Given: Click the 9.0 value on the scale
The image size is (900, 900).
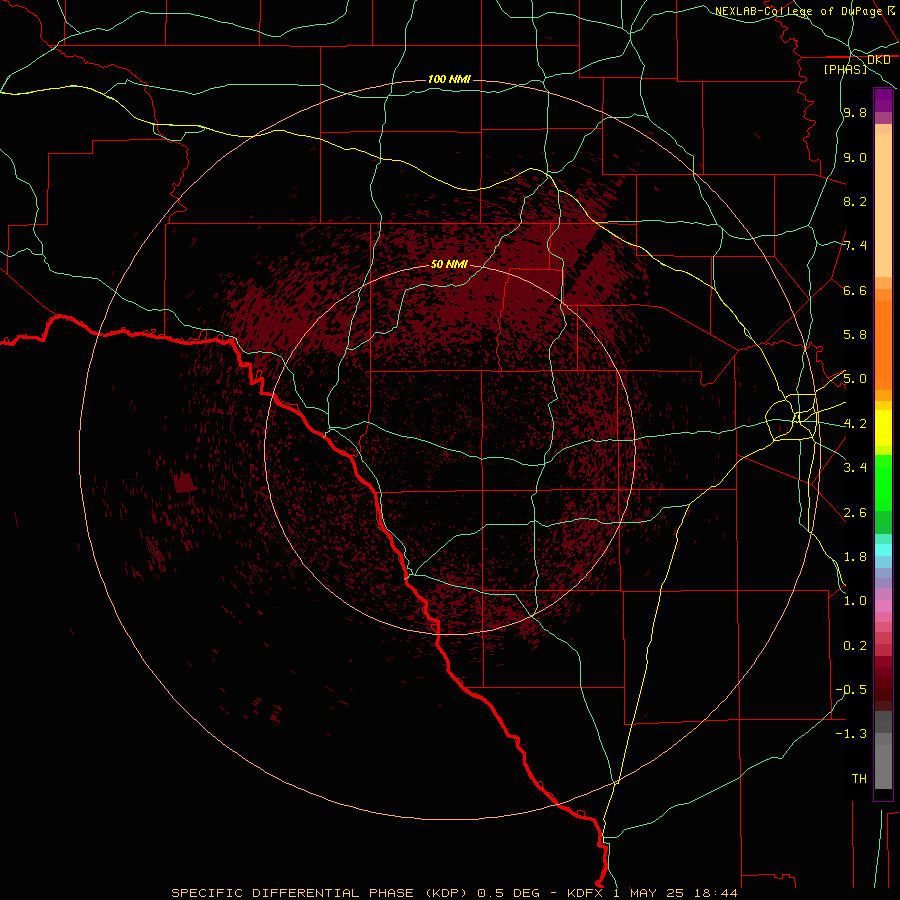Looking at the screenshot, I should [855, 157].
